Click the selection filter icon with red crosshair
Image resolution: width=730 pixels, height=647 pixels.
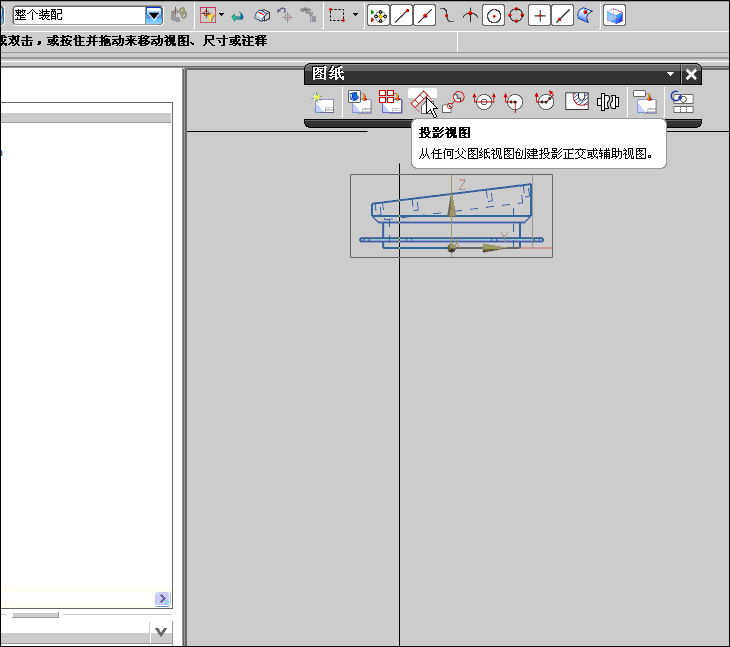(x=208, y=15)
